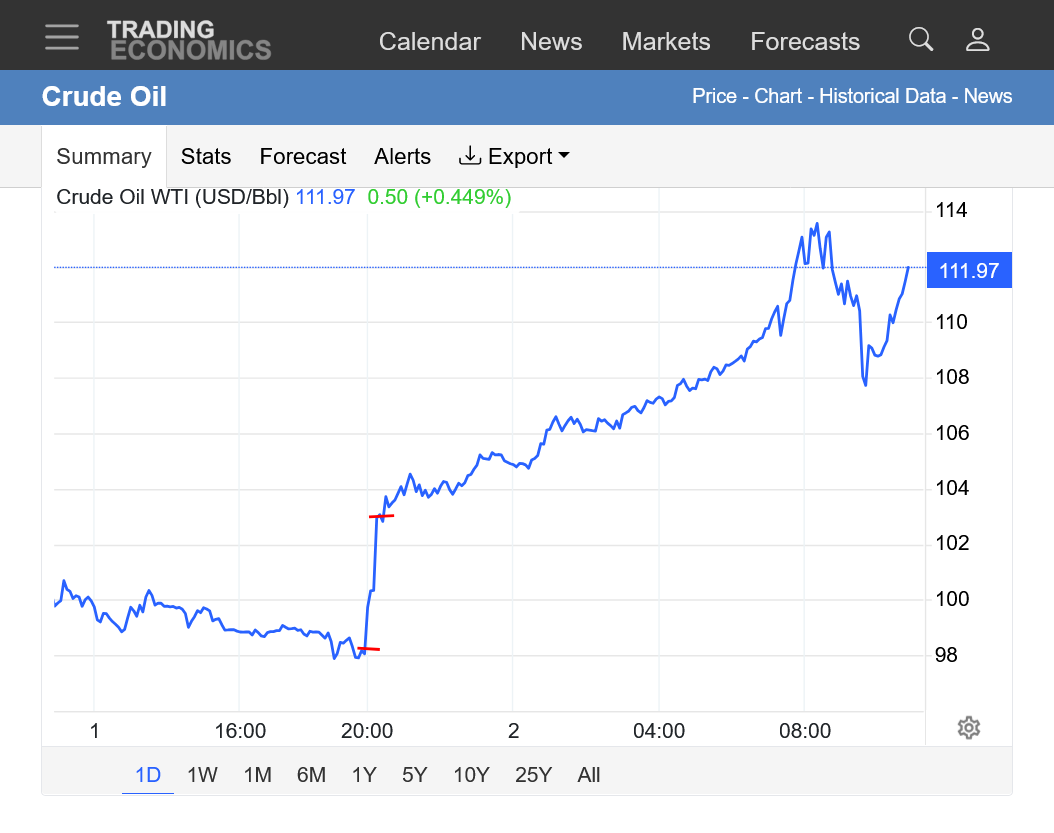Switch to the Stats tab
1054x833 pixels.
coord(206,157)
